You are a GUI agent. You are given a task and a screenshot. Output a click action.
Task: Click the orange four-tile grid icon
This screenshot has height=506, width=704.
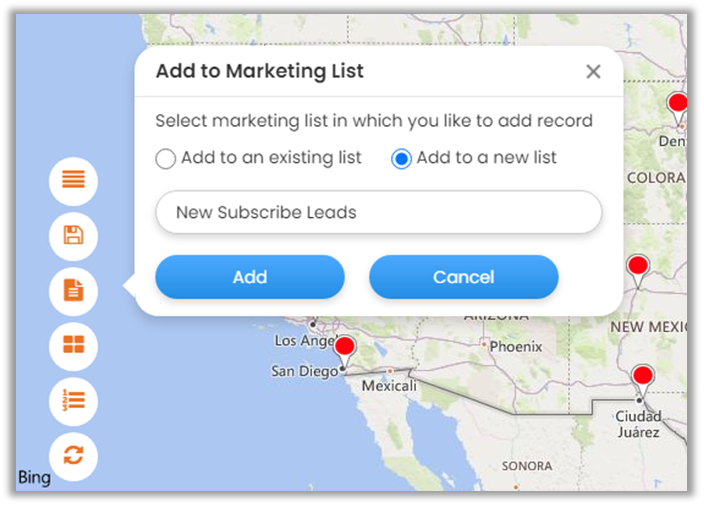point(74,346)
